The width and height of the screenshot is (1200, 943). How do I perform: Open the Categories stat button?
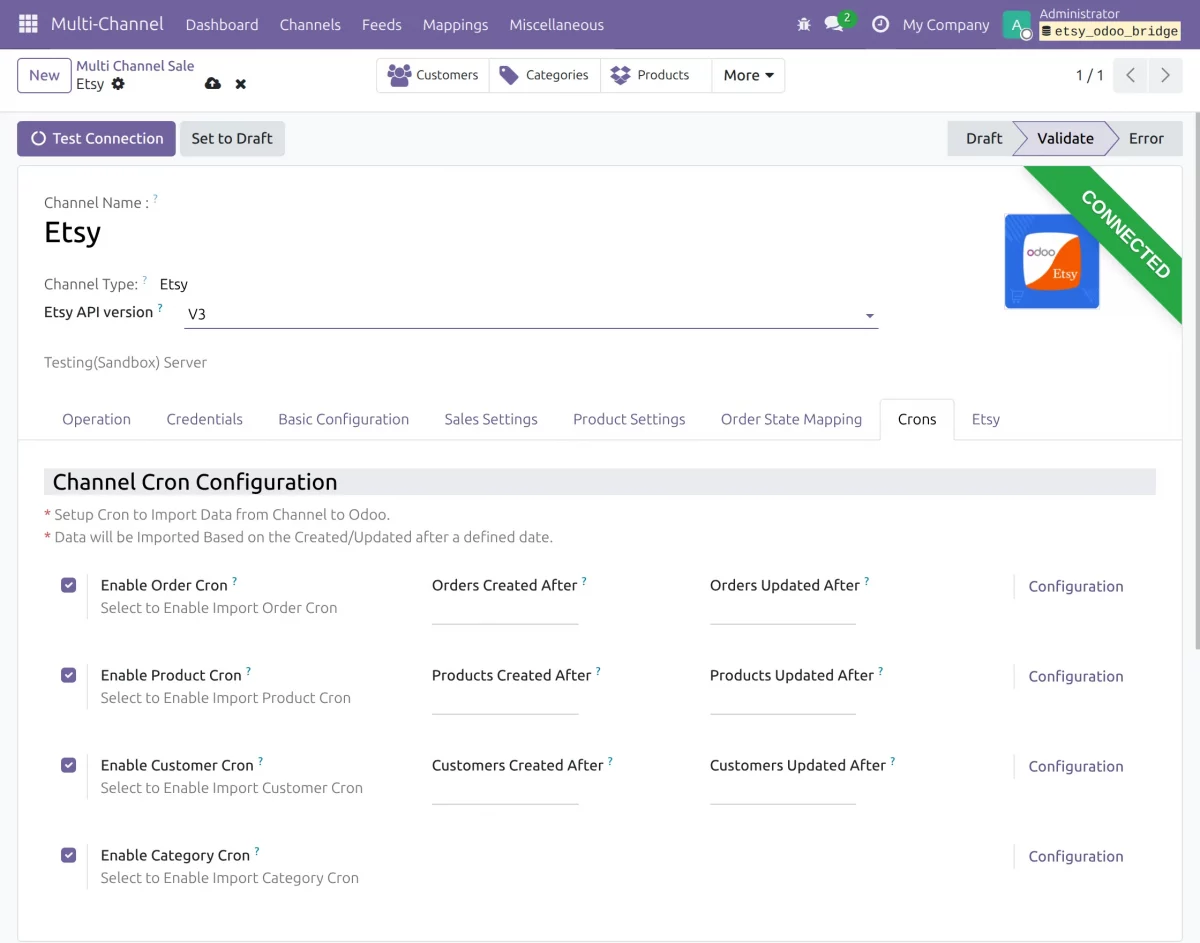click(x=545, y=75)
